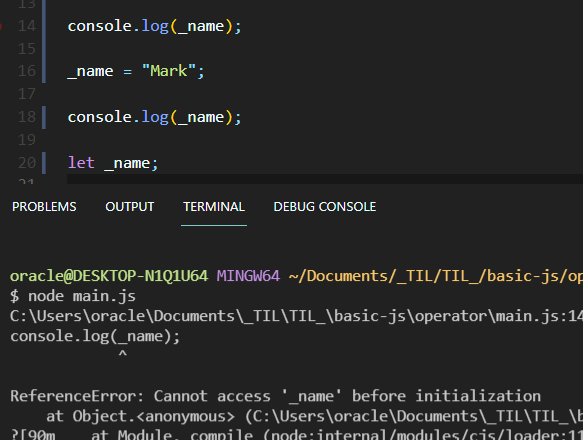Open the DEBUG CONSOLE tab

click(325, 207)
